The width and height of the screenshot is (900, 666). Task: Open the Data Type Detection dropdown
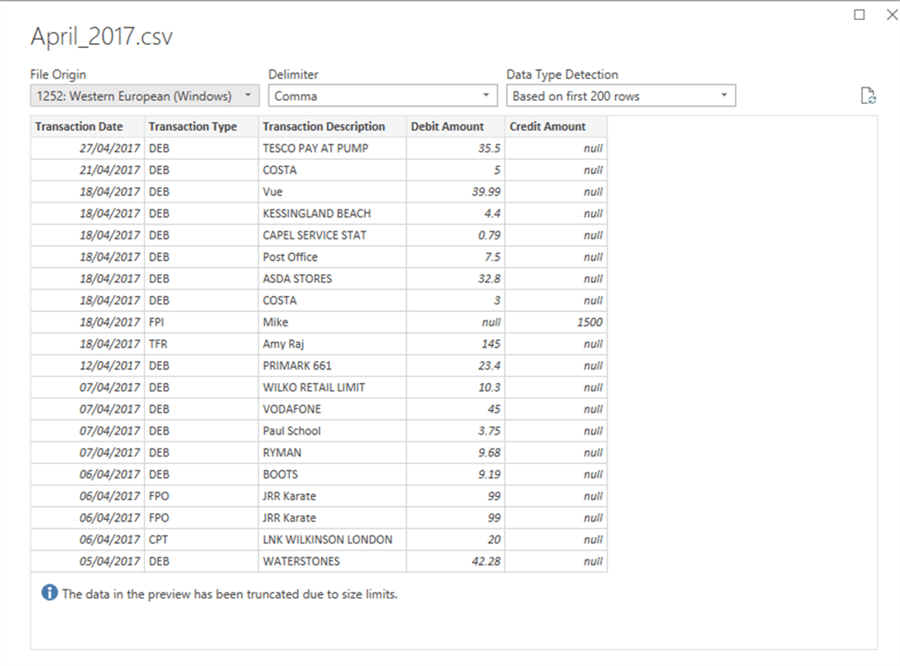pyautogui.click(x=621, y=96)
